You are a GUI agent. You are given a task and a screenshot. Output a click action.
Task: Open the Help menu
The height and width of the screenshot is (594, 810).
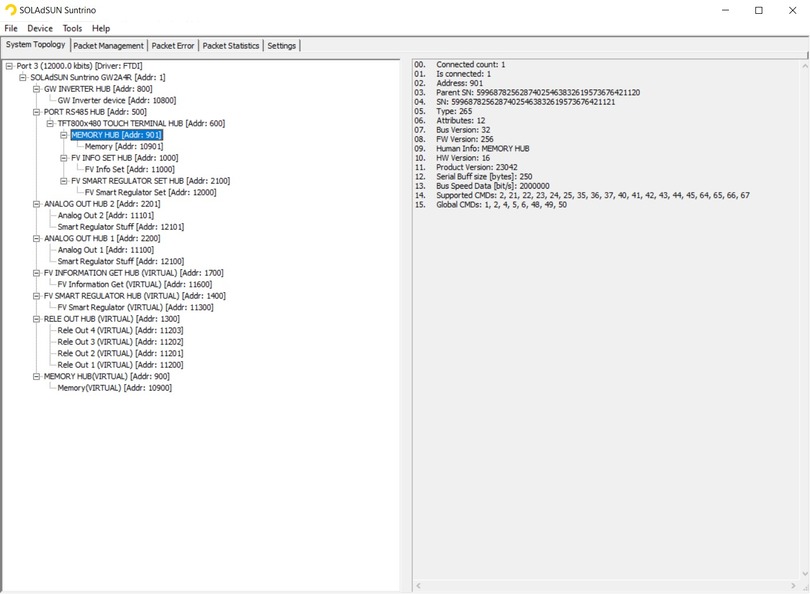click(101, 28)
